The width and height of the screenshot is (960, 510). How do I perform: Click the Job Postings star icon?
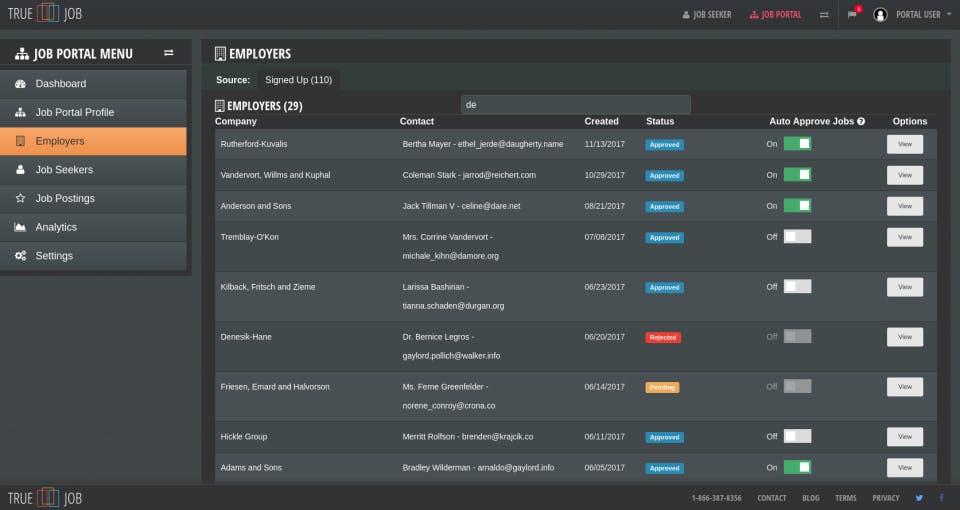[20, 198]
